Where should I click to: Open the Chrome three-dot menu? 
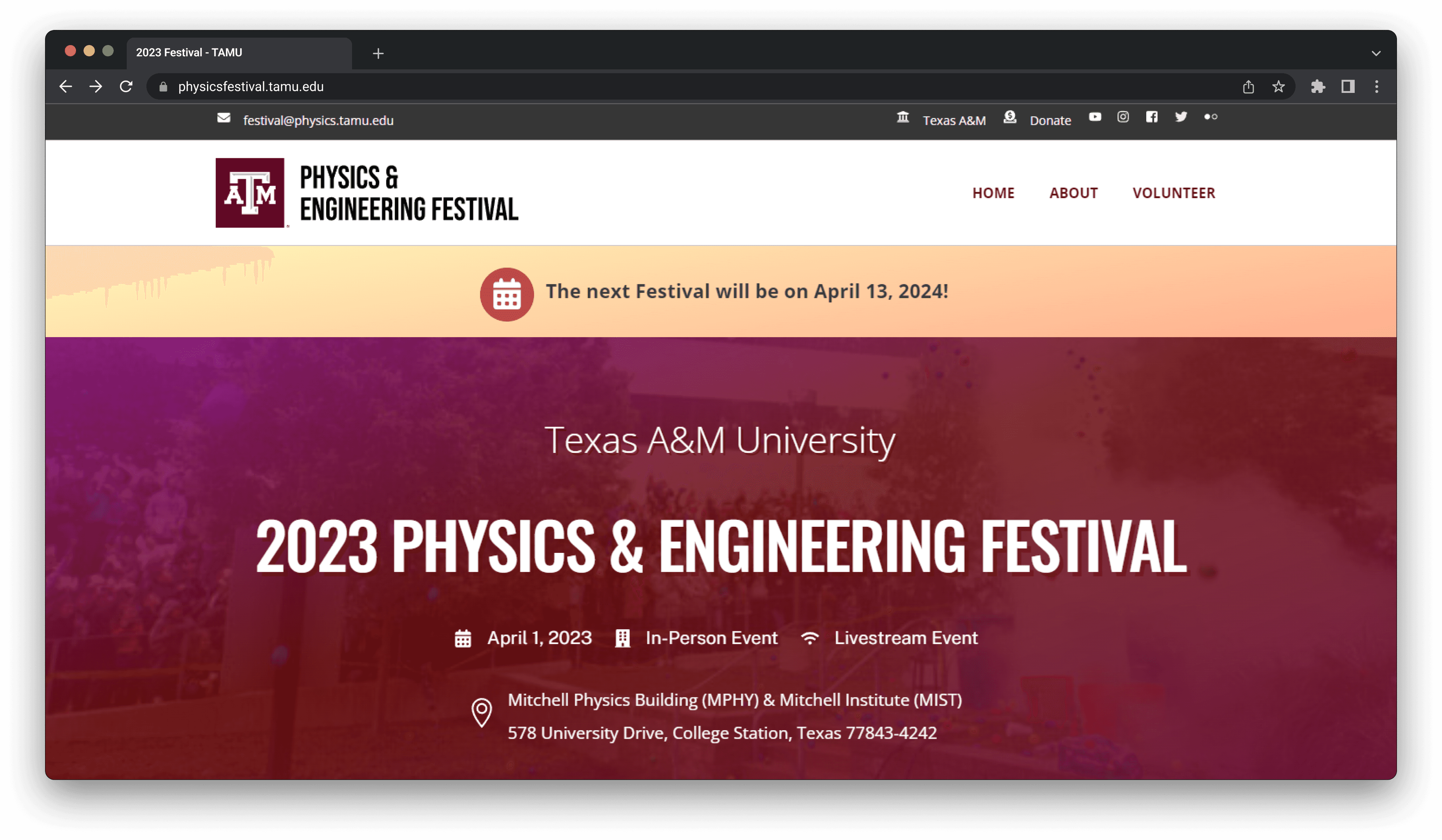[1377, 86]
